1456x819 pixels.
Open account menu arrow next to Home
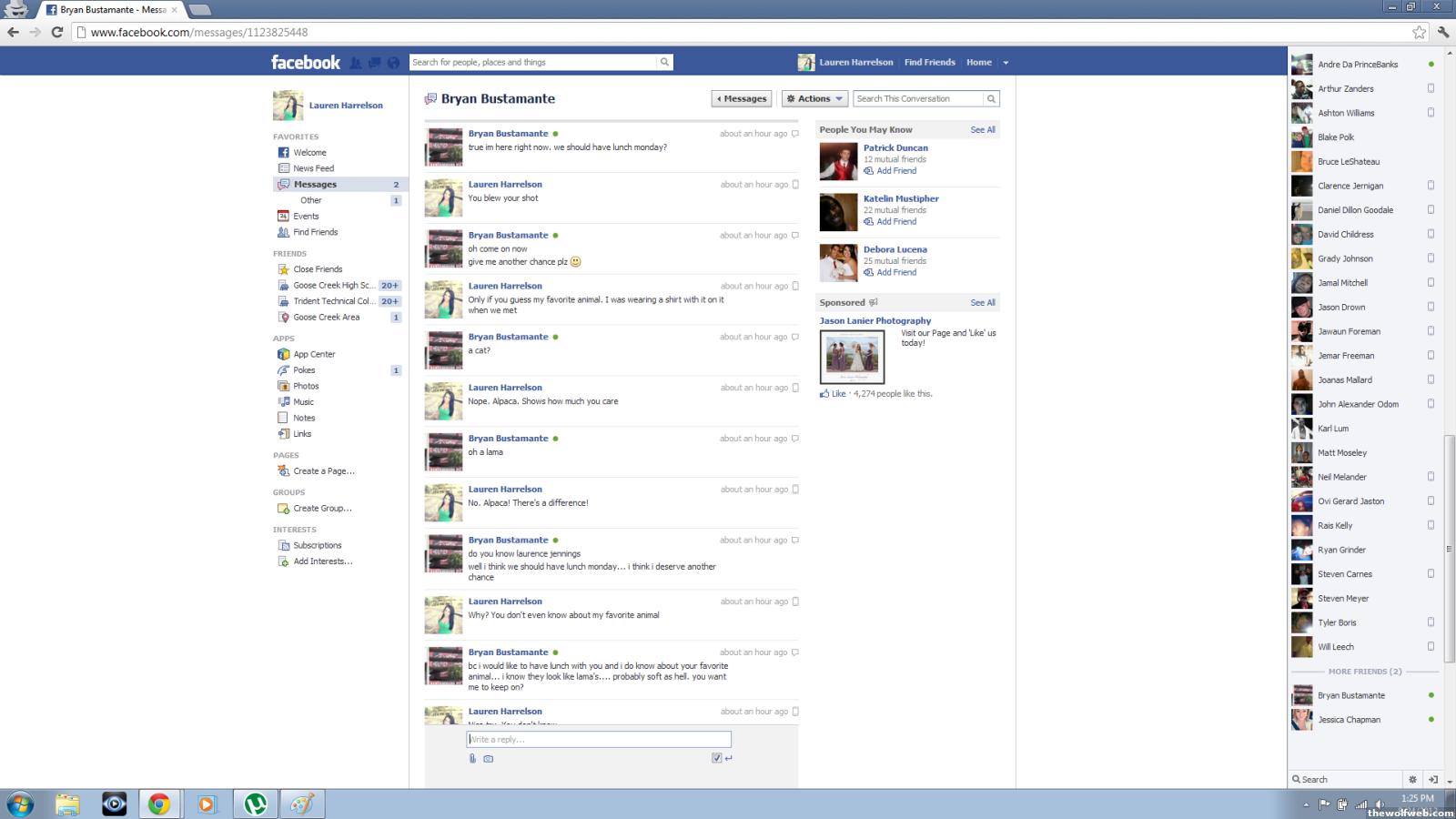coord(1006,63)
